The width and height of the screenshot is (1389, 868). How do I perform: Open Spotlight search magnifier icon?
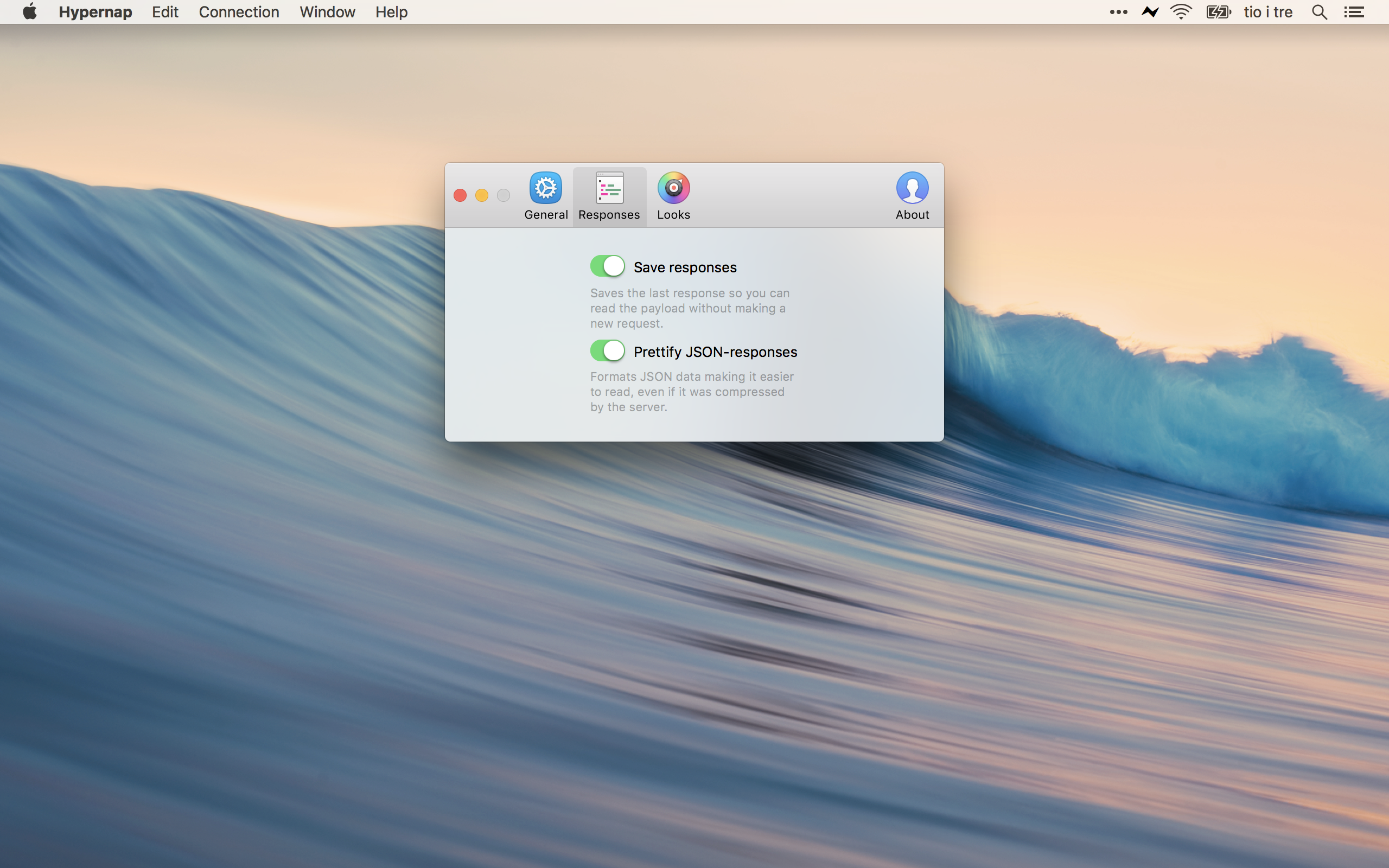[1319, 12]
